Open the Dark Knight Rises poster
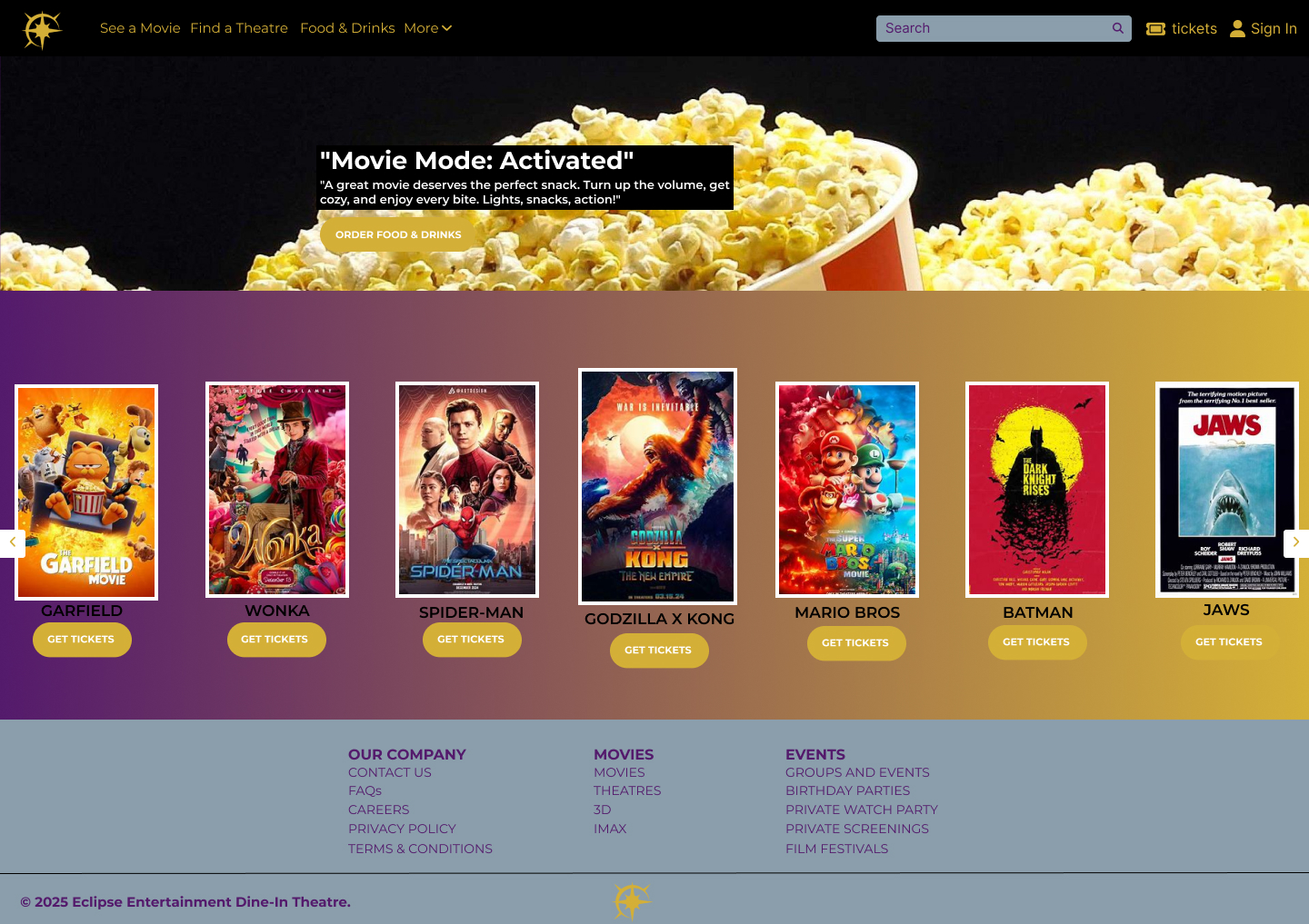Viewport: 1309px width, 924px height. pyautogui.click(x=1037, y=490)
